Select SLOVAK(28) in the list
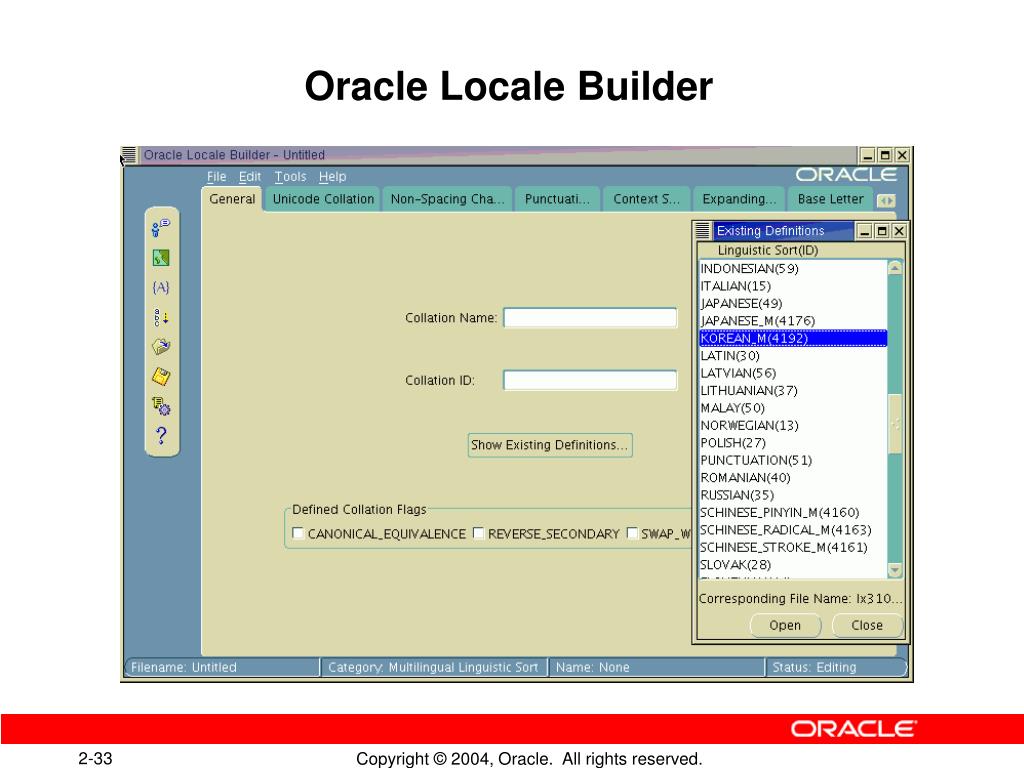 pyautogui.click(x=793, y=564)
